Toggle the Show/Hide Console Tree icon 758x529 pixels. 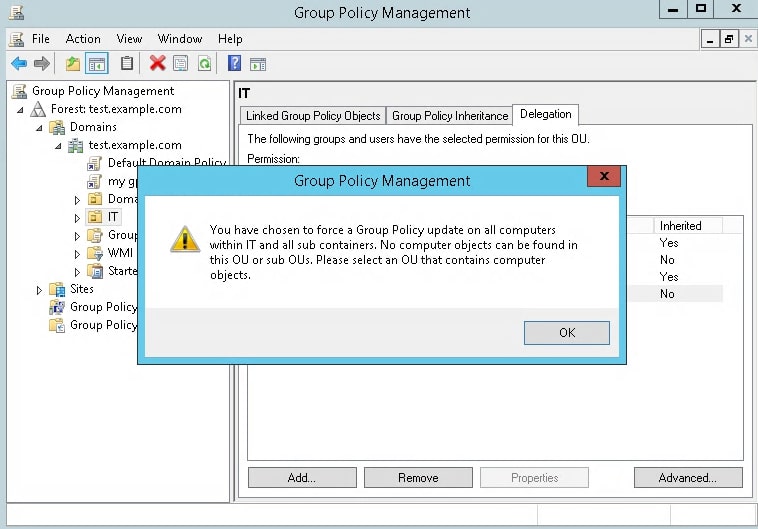point(96,63)
